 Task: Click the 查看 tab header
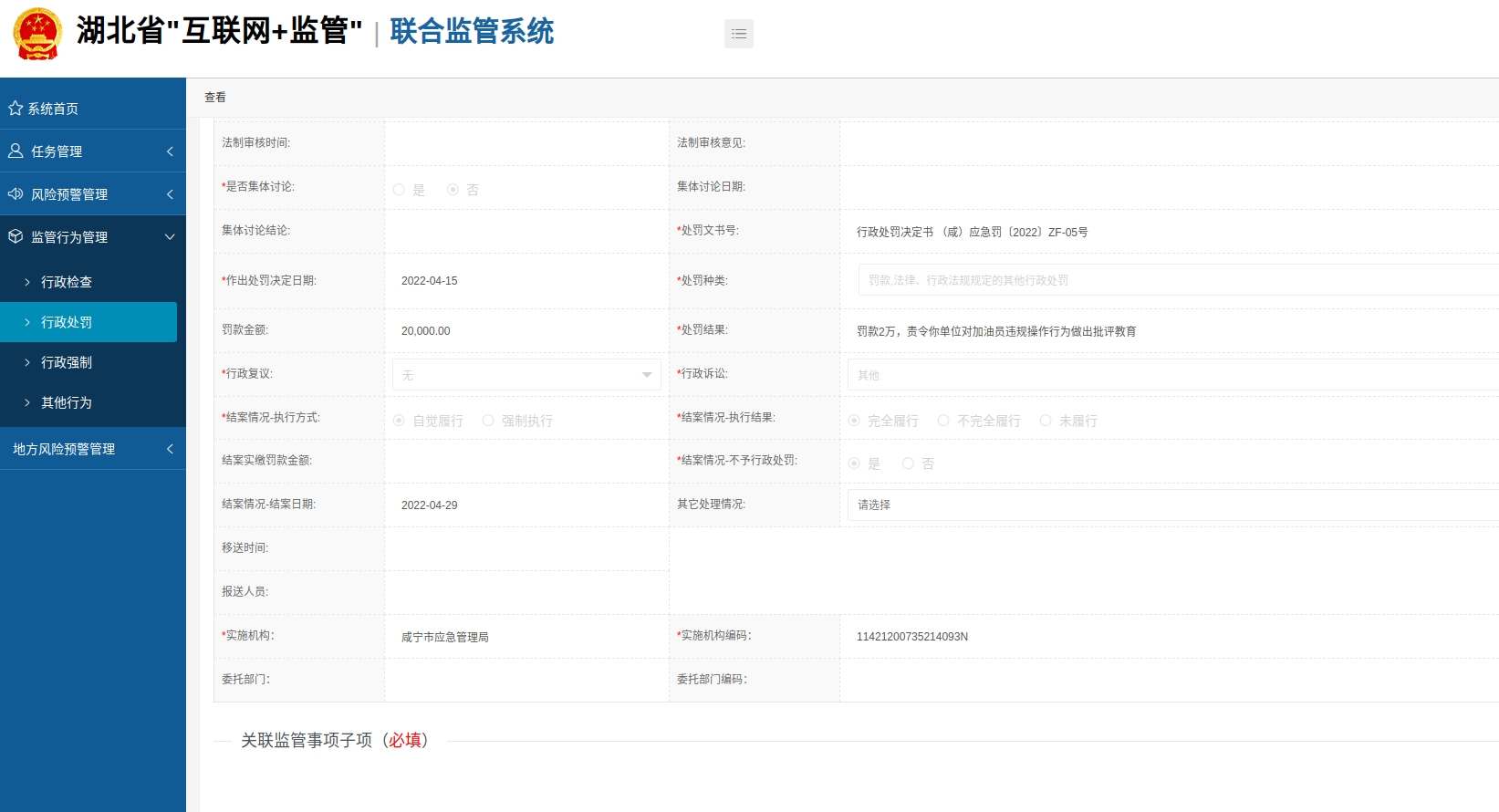(215, 98)
